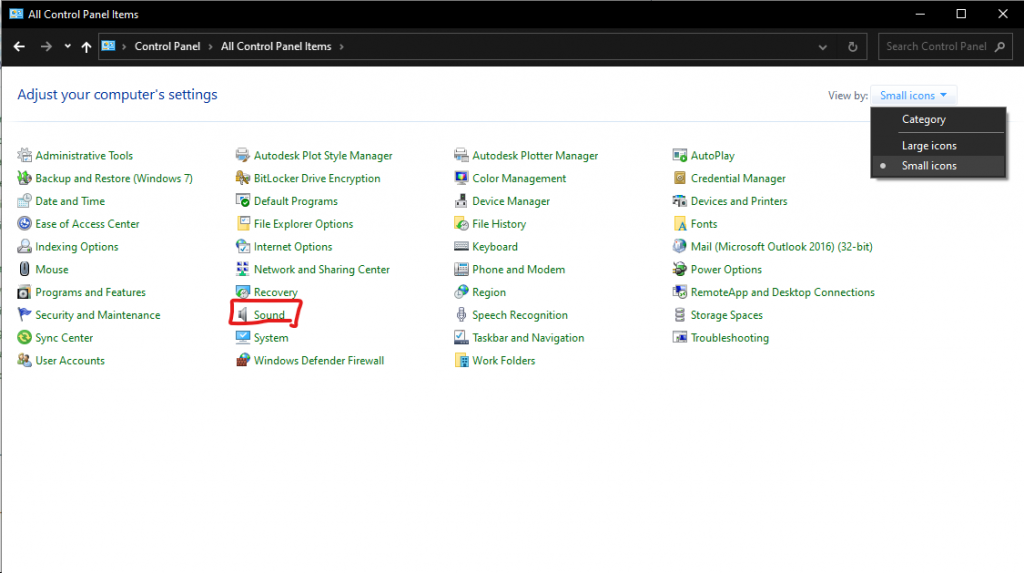The height and width of the screenshot is (573, 1024).
Task: Expand chevron after Control Panel breadcrumb
Action: (210, 46)
